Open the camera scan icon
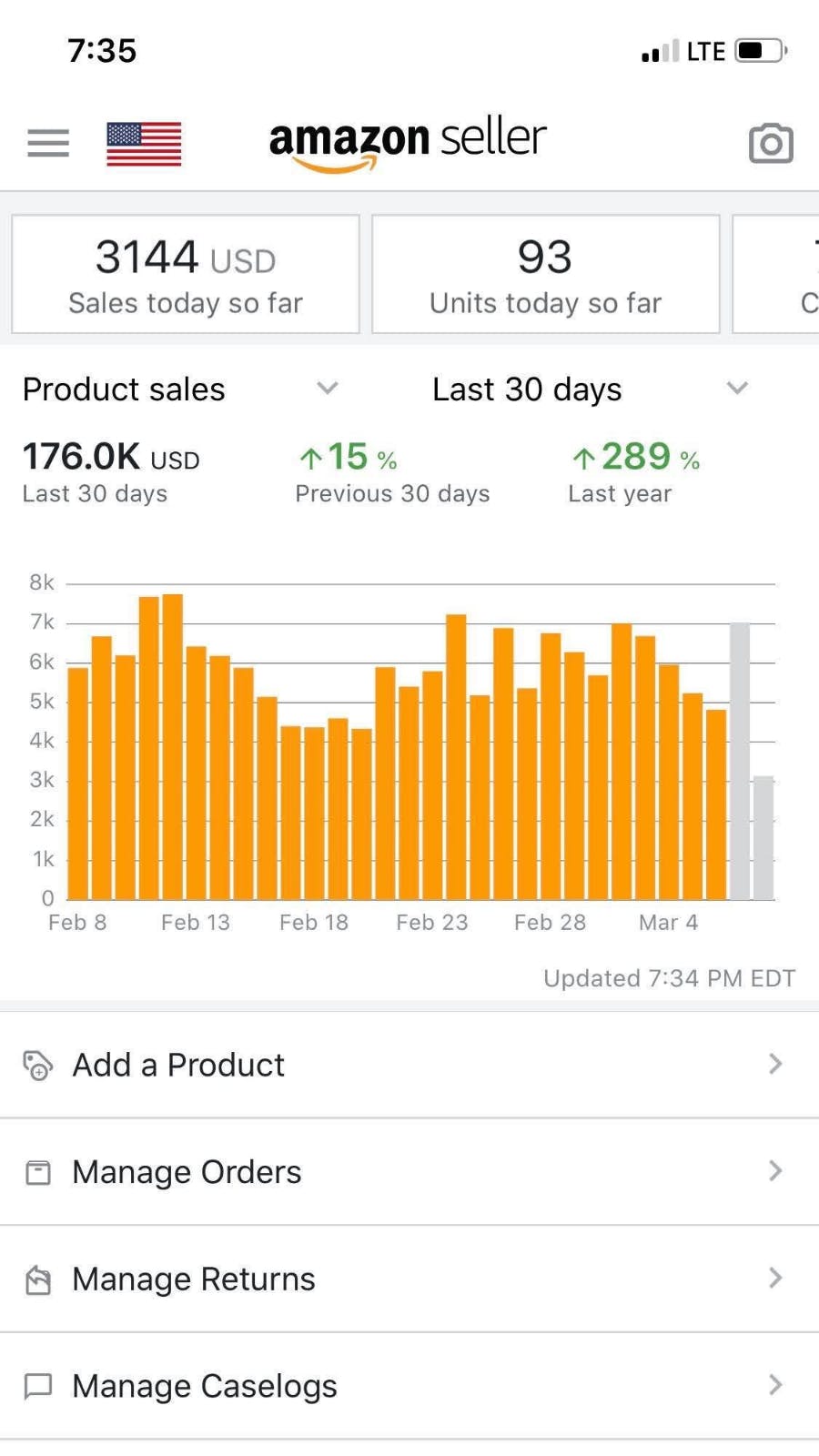The image size is (819, 1456). [771, 143]
